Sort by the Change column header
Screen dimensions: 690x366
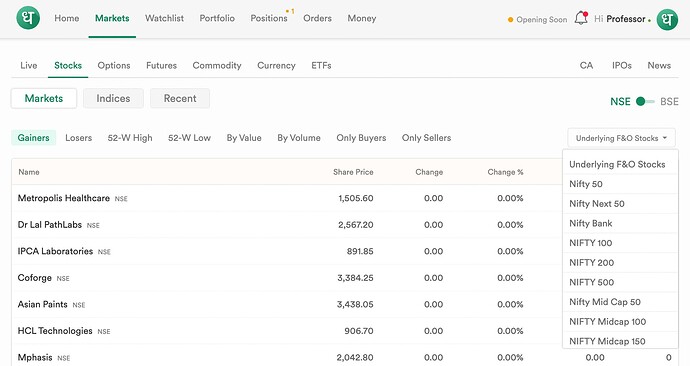click(429, 172)
